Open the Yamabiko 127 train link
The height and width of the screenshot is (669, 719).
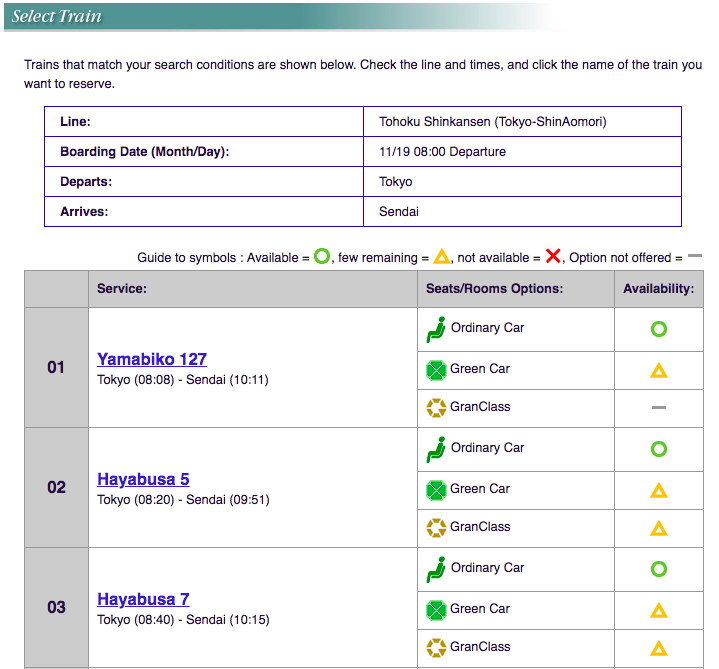coord(152,359)
